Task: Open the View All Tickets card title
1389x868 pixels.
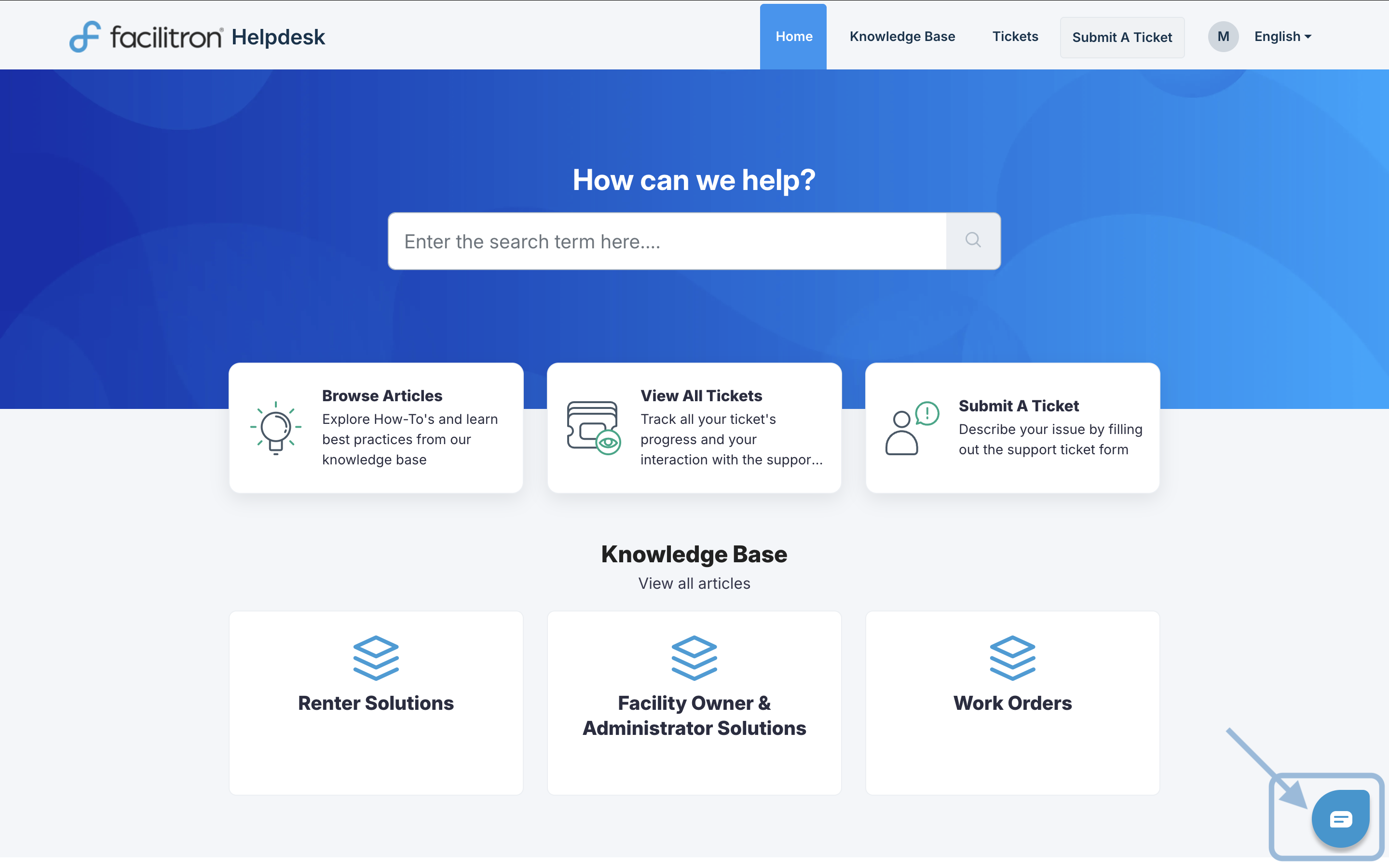Action: [x=701, y=395]
